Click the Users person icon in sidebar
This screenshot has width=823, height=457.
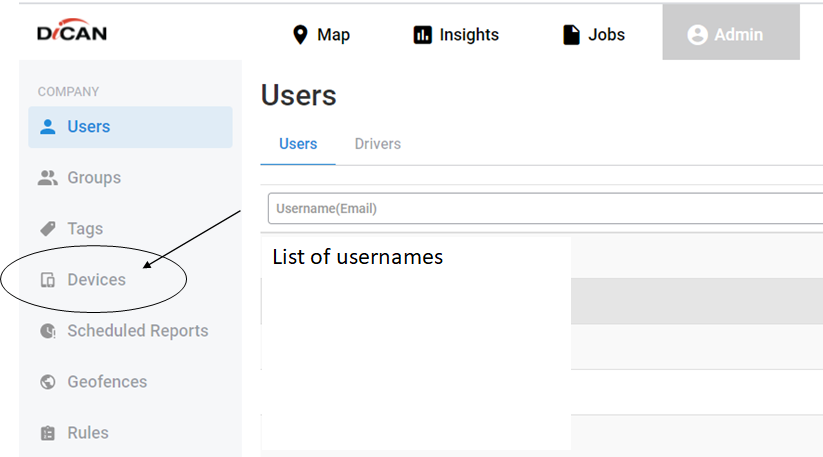pyautogui.click(x=48, y=126)
